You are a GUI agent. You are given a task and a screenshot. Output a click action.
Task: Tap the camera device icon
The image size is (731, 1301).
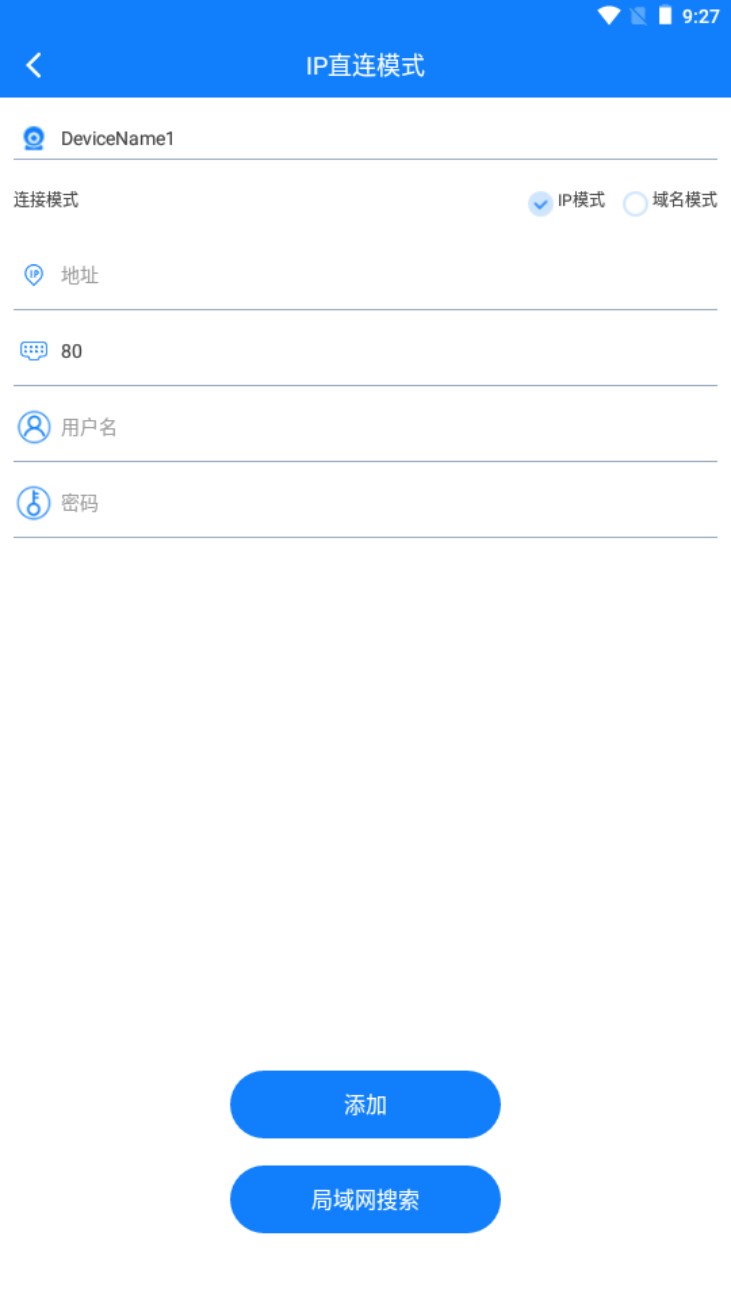[34, 138]
